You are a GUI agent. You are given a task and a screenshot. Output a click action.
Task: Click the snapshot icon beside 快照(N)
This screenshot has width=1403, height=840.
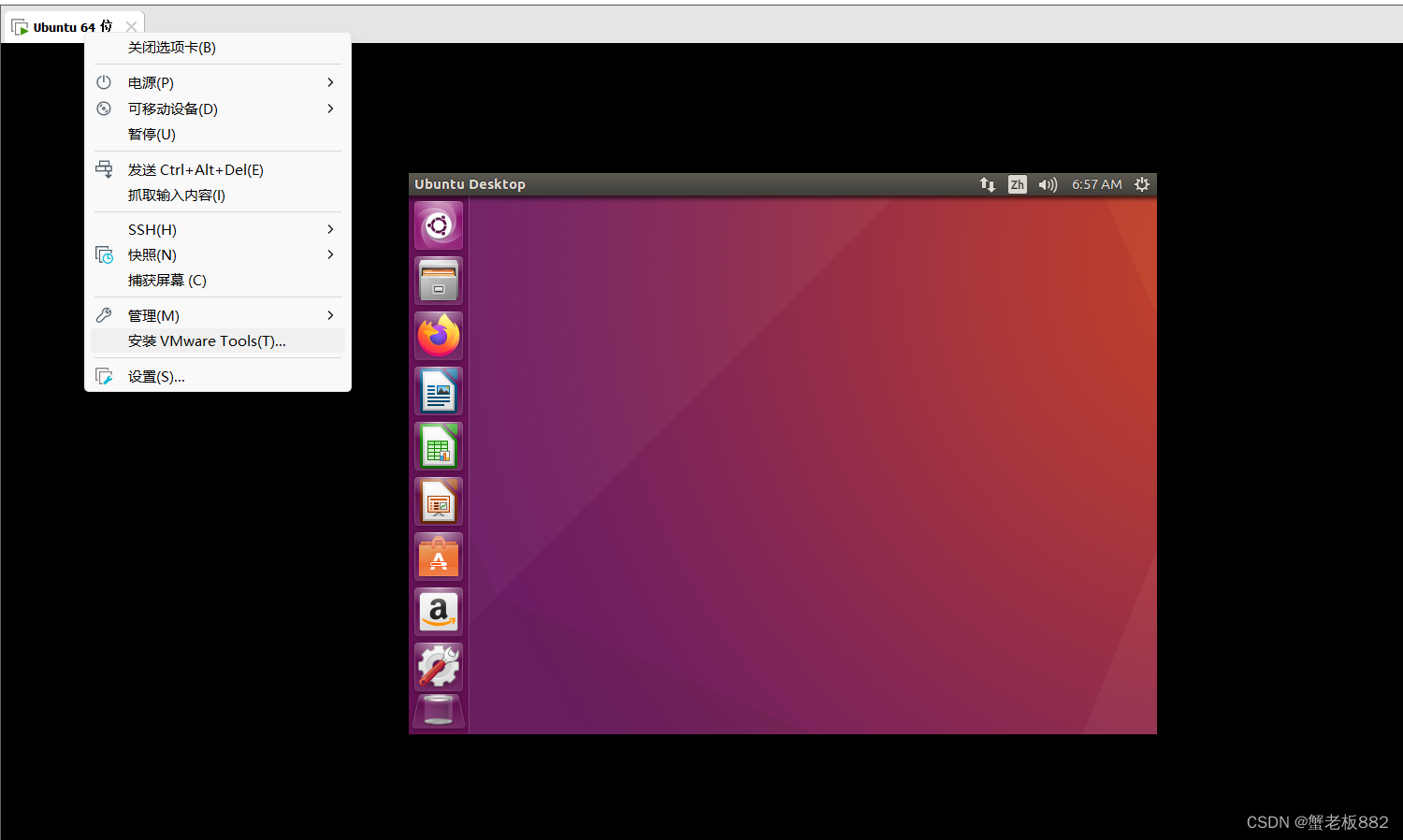point(104,254)
